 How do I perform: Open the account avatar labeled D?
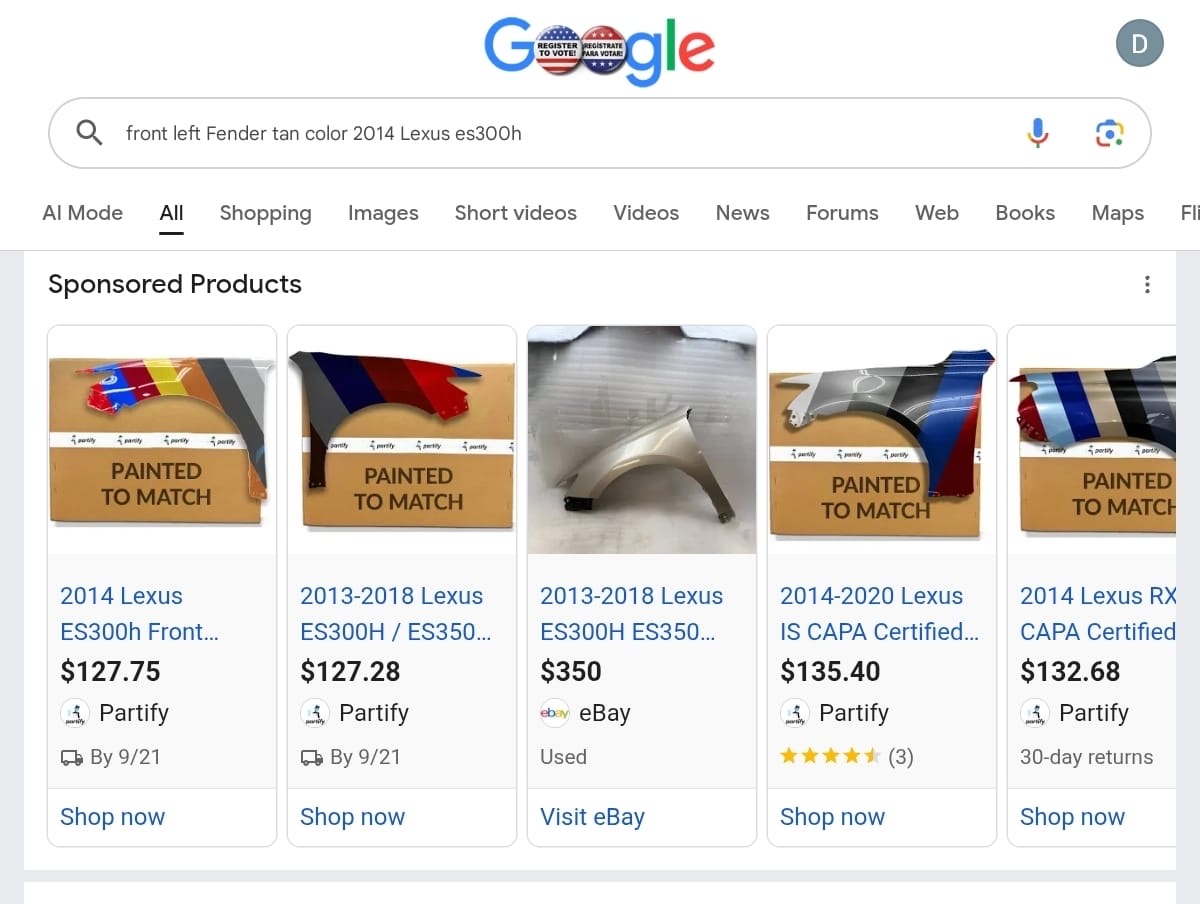(1139, 44)
